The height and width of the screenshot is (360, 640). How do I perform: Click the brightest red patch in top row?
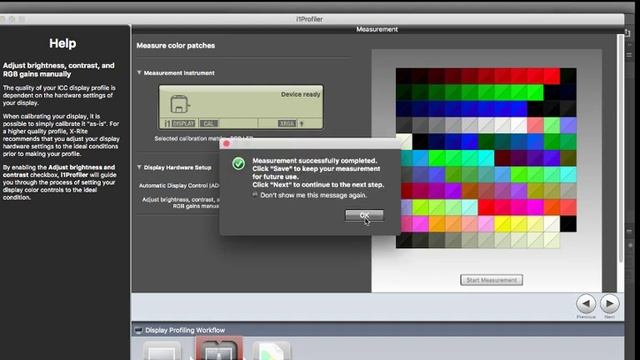point(551,76)
